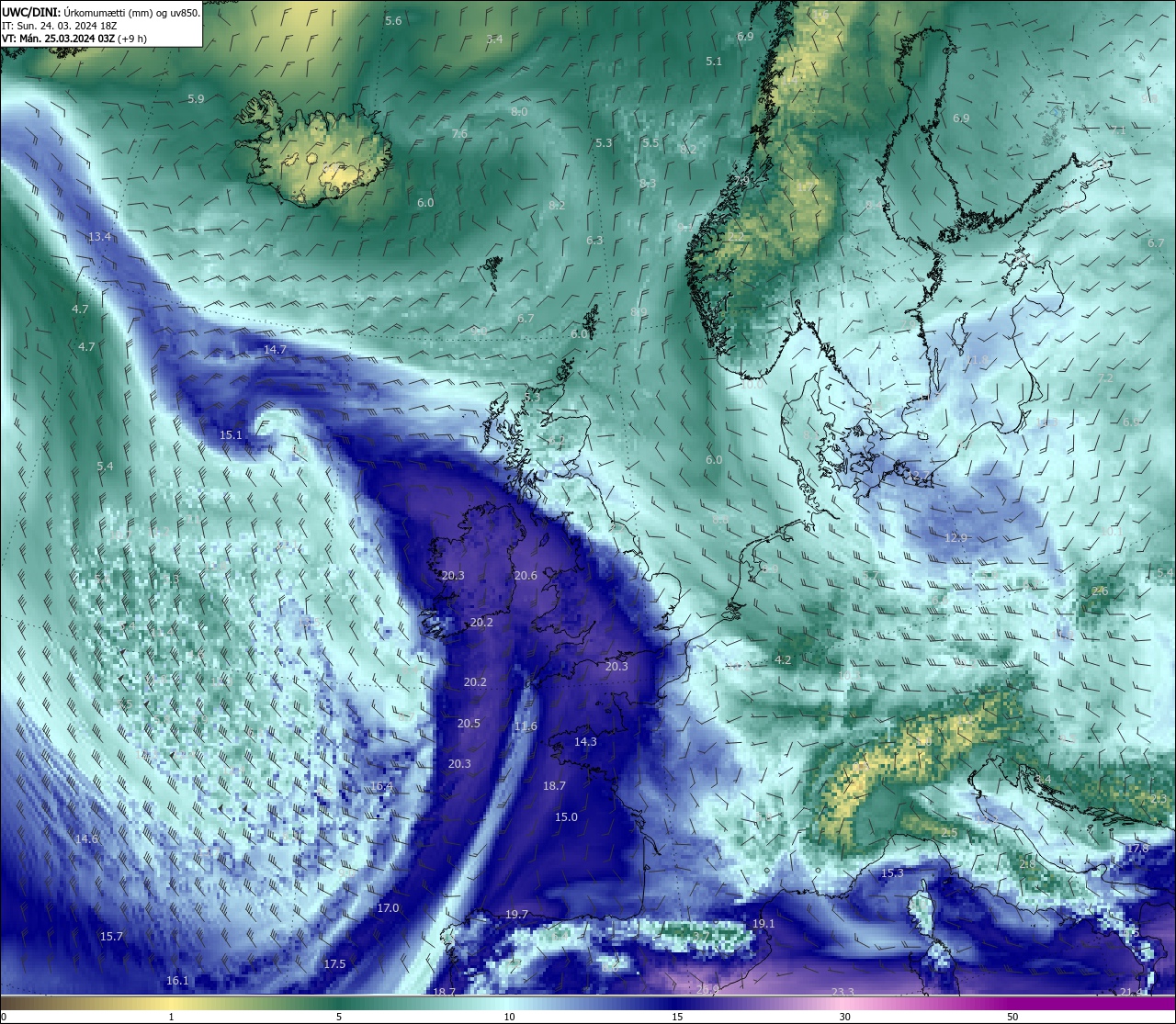Image resolution: width=1176 pixels, height=1024 pixels.
Task: Click the title text 'UWC/DINI: Úrkomumætti (mm) og uv850.'
Action: point(101,13)
